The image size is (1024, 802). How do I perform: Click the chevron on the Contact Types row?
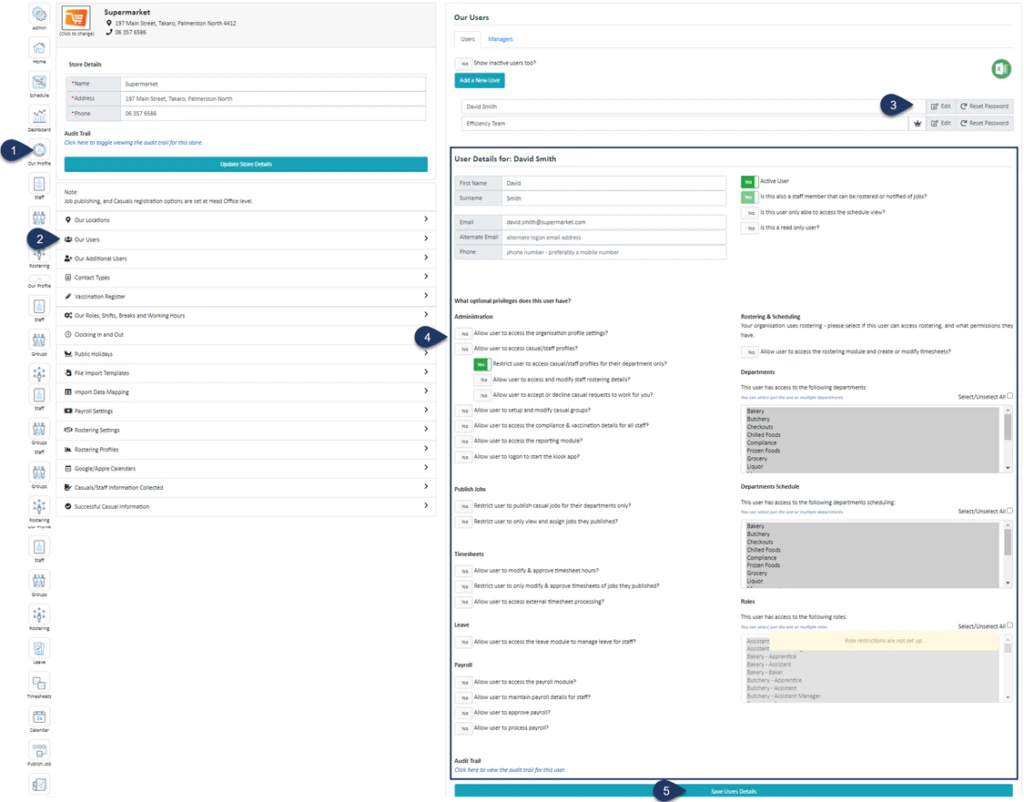(426, 277)
